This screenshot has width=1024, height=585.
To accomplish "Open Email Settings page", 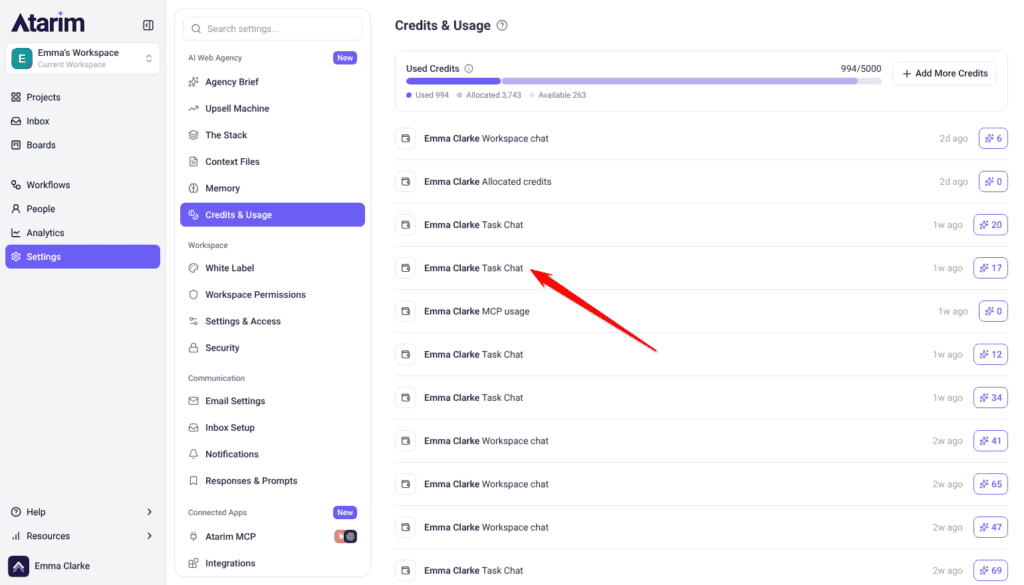I will (235, 402).
